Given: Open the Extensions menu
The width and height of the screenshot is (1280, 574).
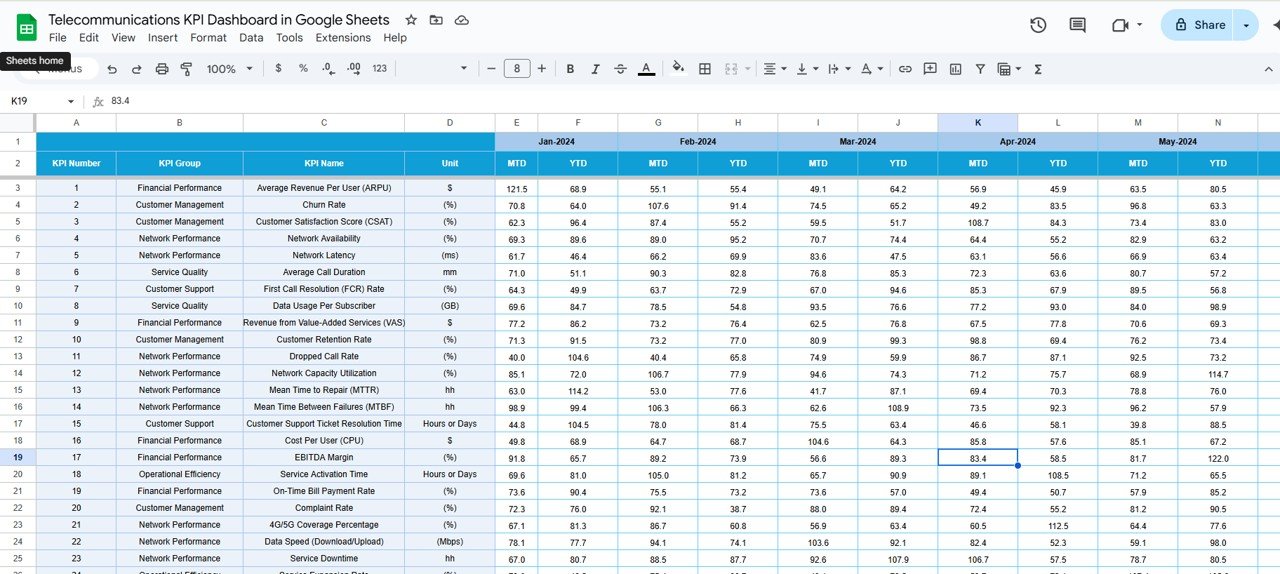Looking at the screenshot, I should [343, 37].
